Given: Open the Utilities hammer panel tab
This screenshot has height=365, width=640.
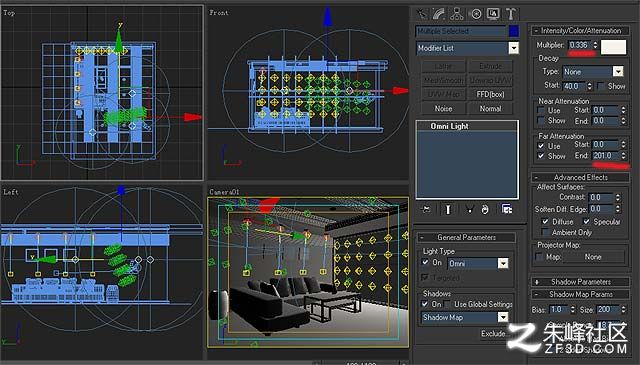Looking at the screenshot, I should tap(511, 14).
